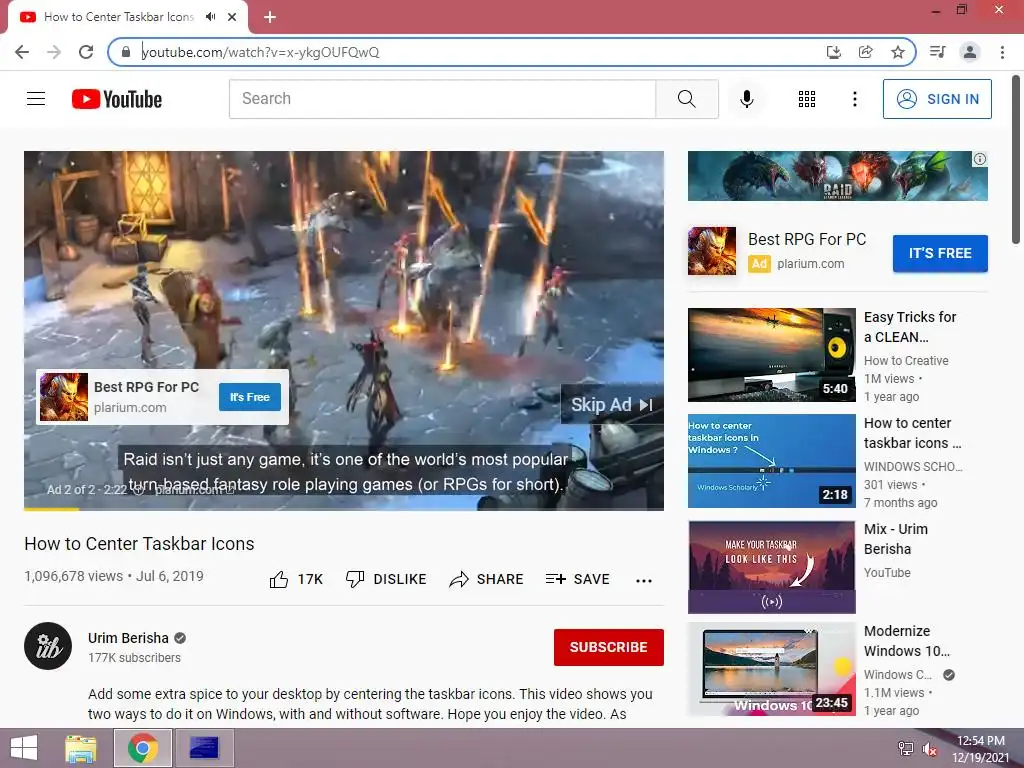Image resolution: width=1024 pixels, height=768 pixels.
Task: Click the muted volume tray icon
Action: click(929, 749)
